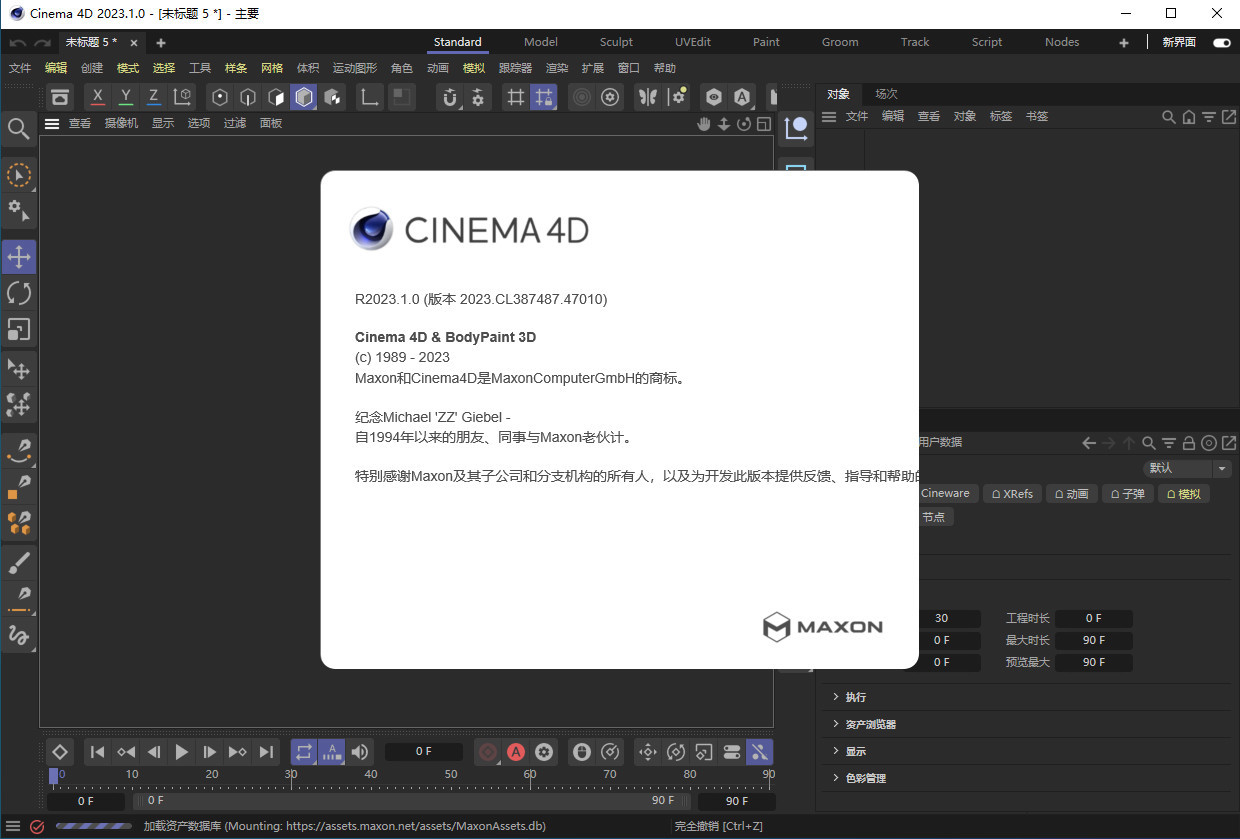Click the viewport search magnifier icon
This screenshot has width=1240, height=839.
[x=18, y=128]
